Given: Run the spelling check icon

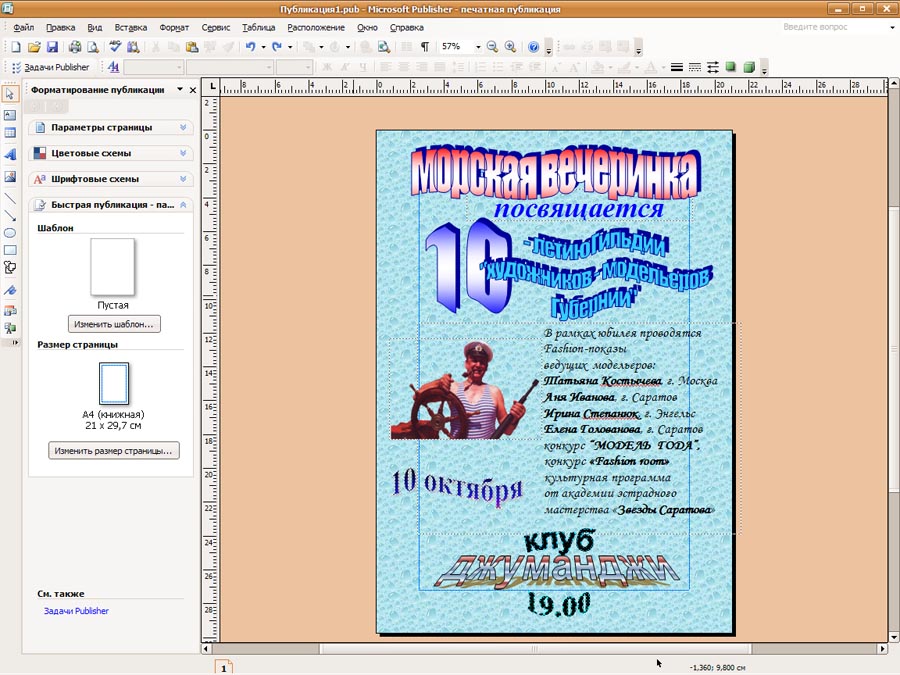Looking at the screenshot, I should [x=115, y=47].
